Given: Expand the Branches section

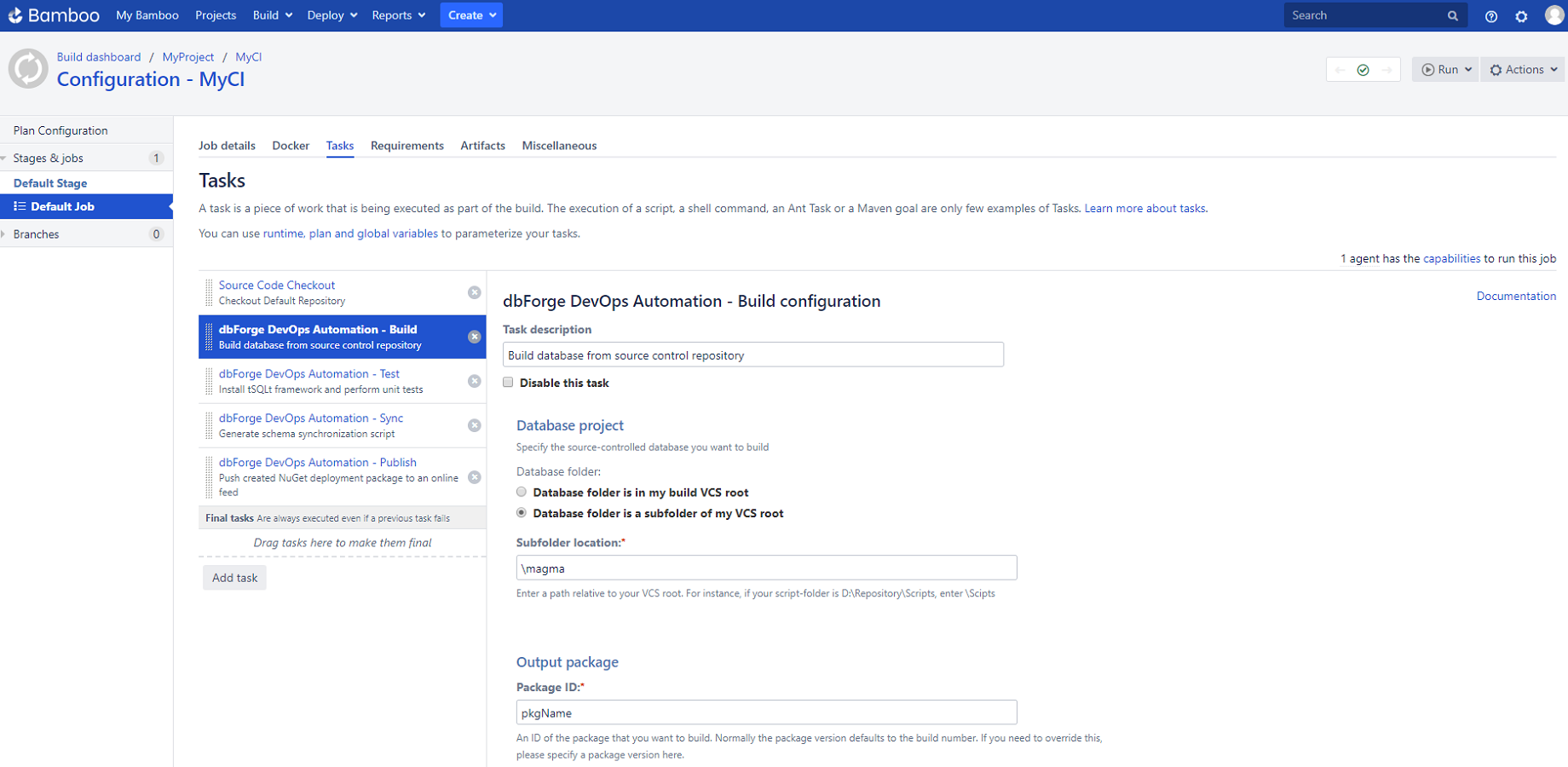Looking at the screenshot, I should tap(4, 234).
